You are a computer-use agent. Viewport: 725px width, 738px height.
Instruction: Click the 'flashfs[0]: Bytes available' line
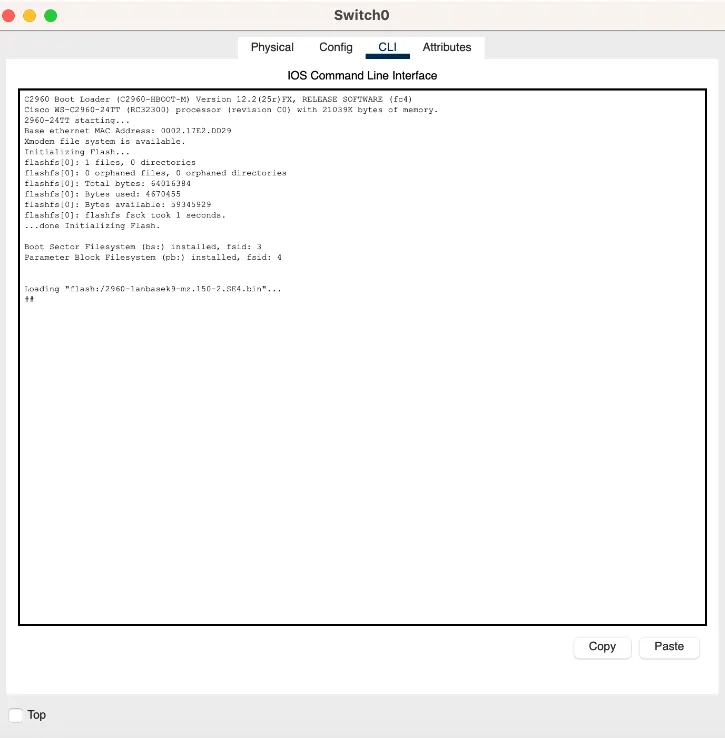tap(118, 205)
